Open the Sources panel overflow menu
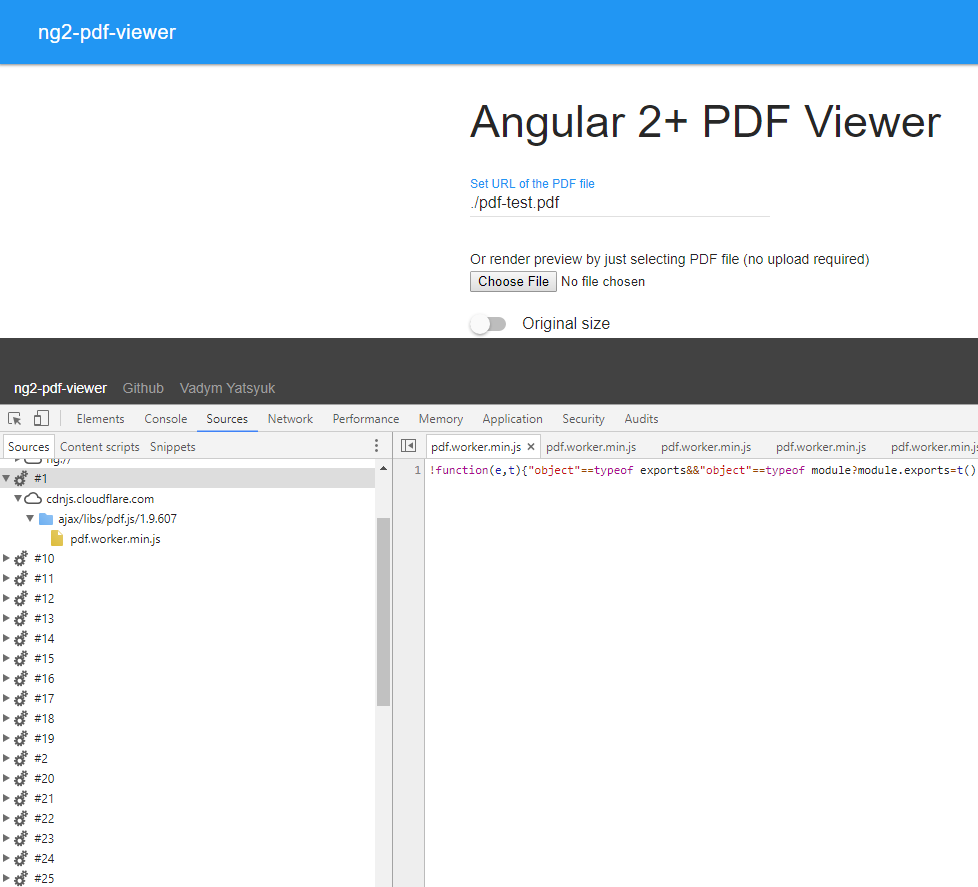This screenshot has width=978, height=887. pos(376,445)
